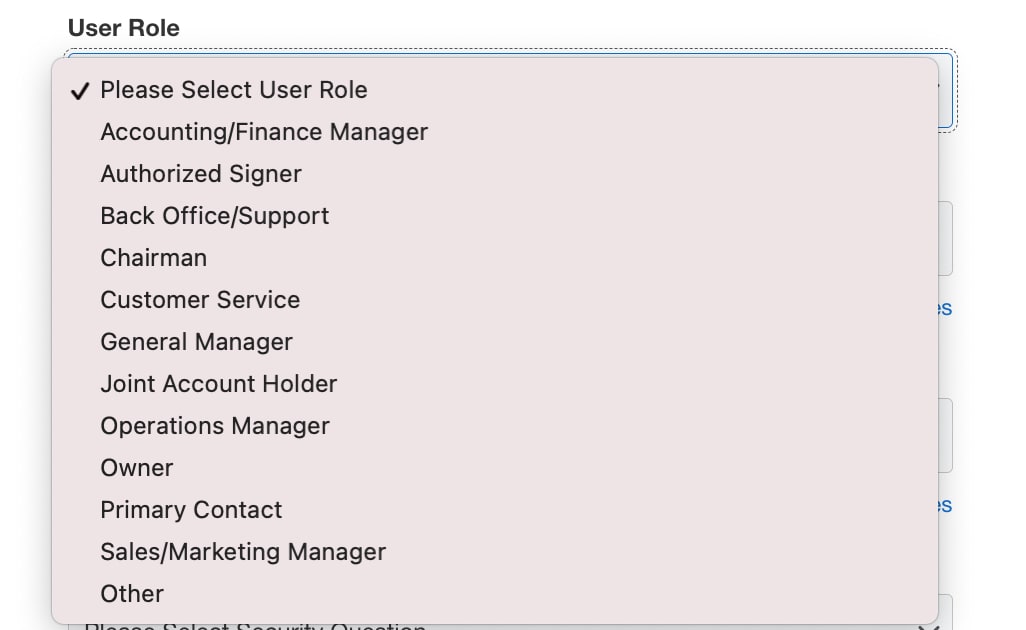The width and height of the screenshot is (1026, 630).
Task: Click the User Role dropdown field edge
Action: pyautogui.click(x=946, y=90)
